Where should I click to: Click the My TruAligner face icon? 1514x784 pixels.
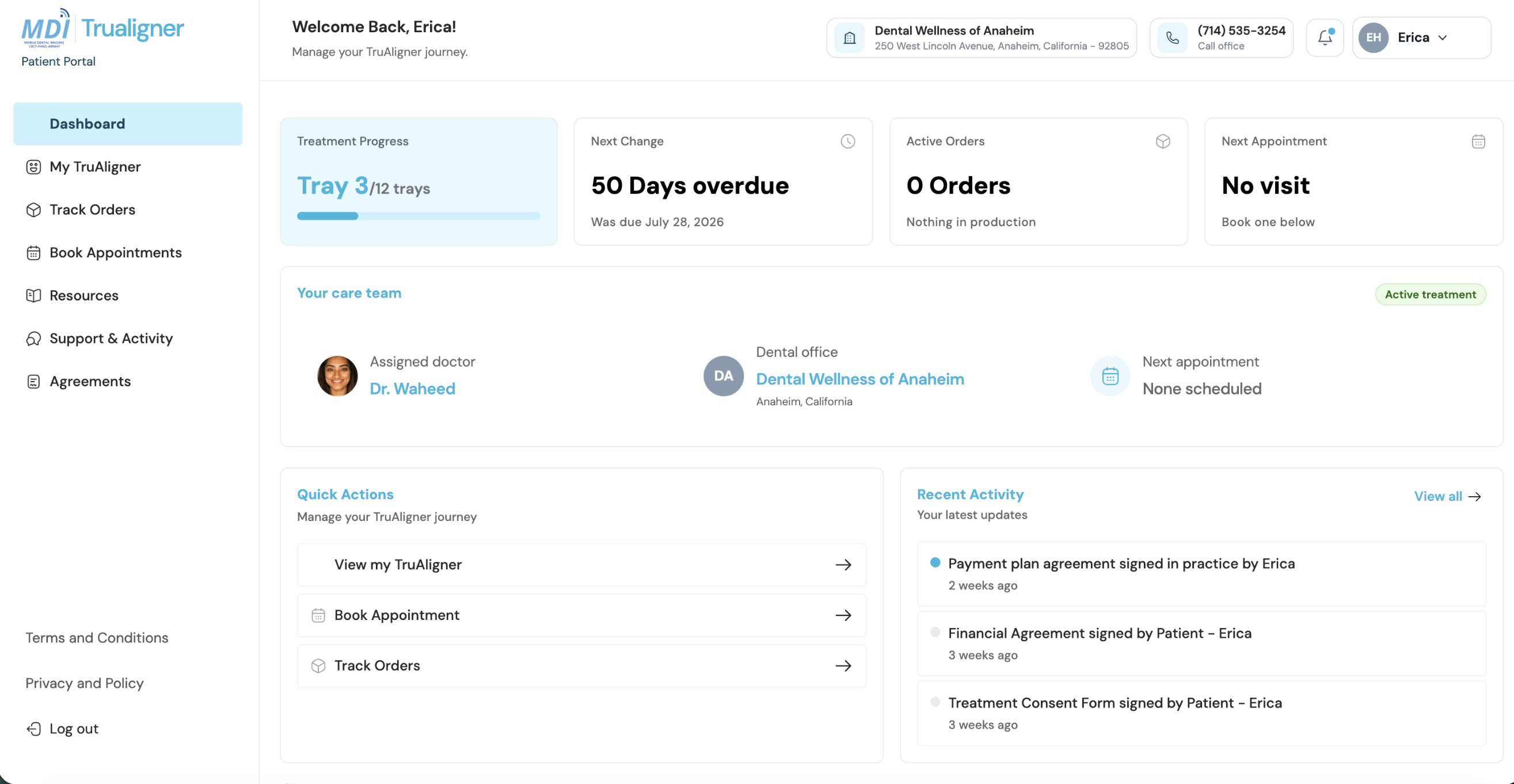click(x=33, y=167)
